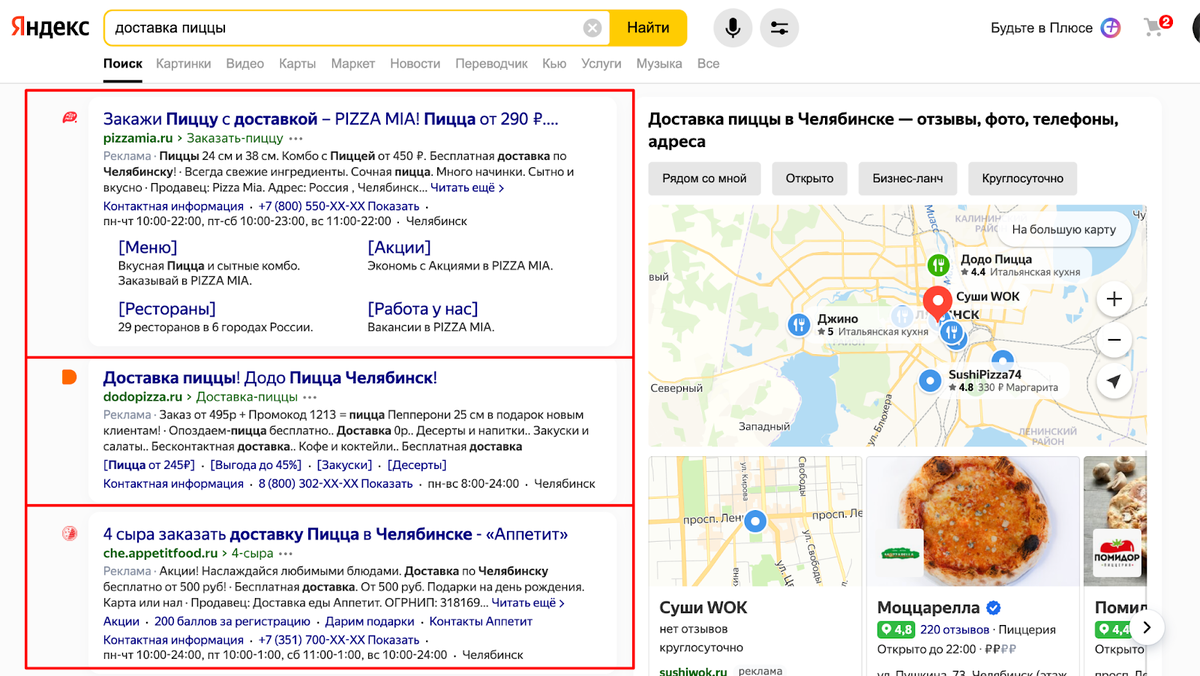Open the [Акции] sitelink

point(399,247)
